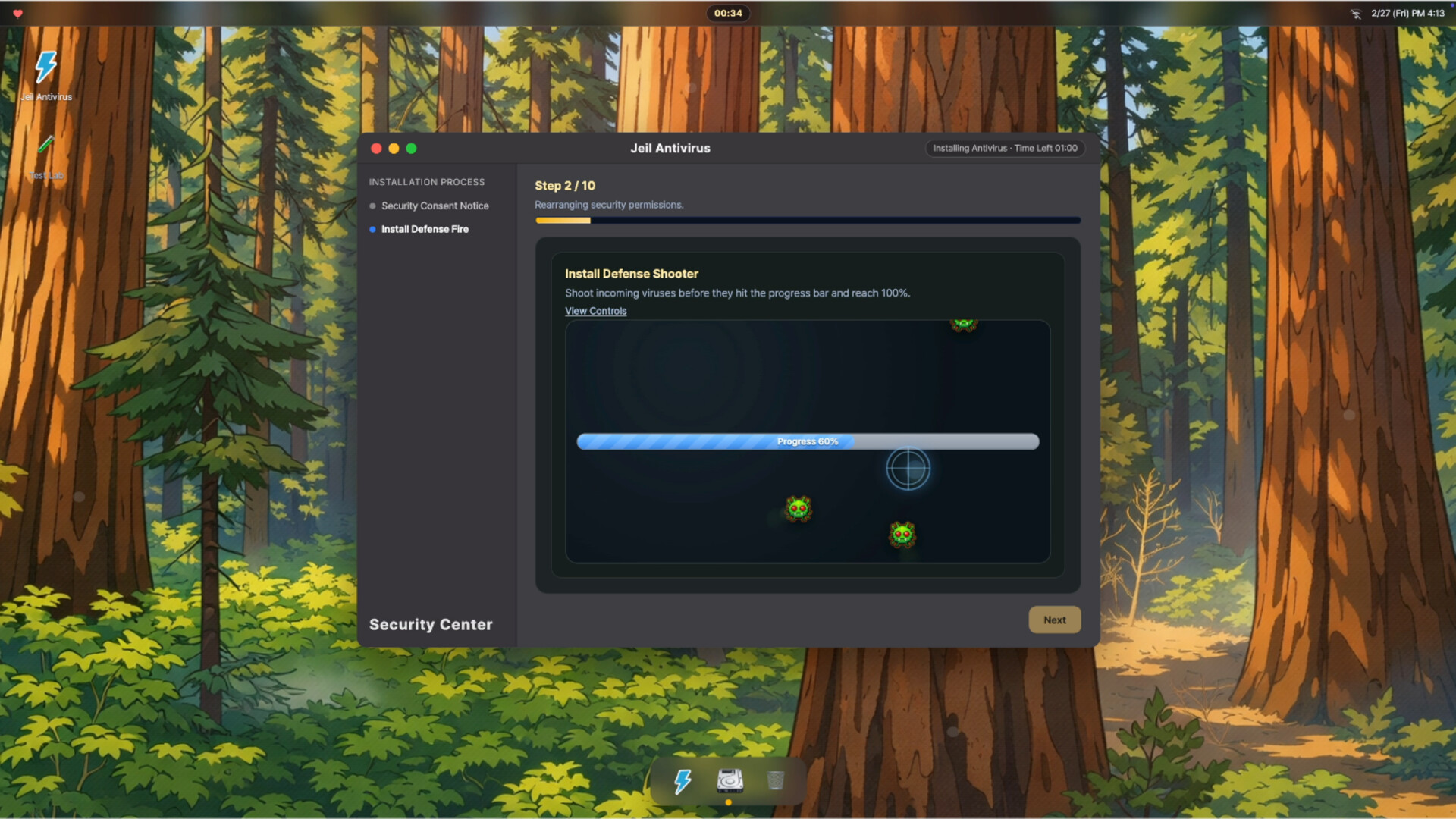Expand the View Controls section
1456x819 pixels.
(595, 311)
